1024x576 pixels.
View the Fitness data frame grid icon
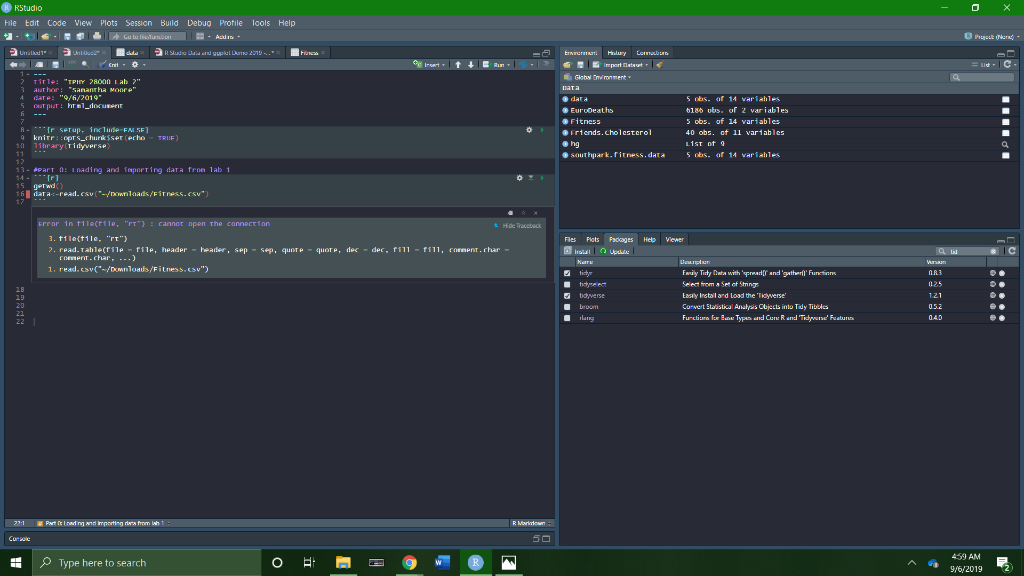click(1006, 121)
